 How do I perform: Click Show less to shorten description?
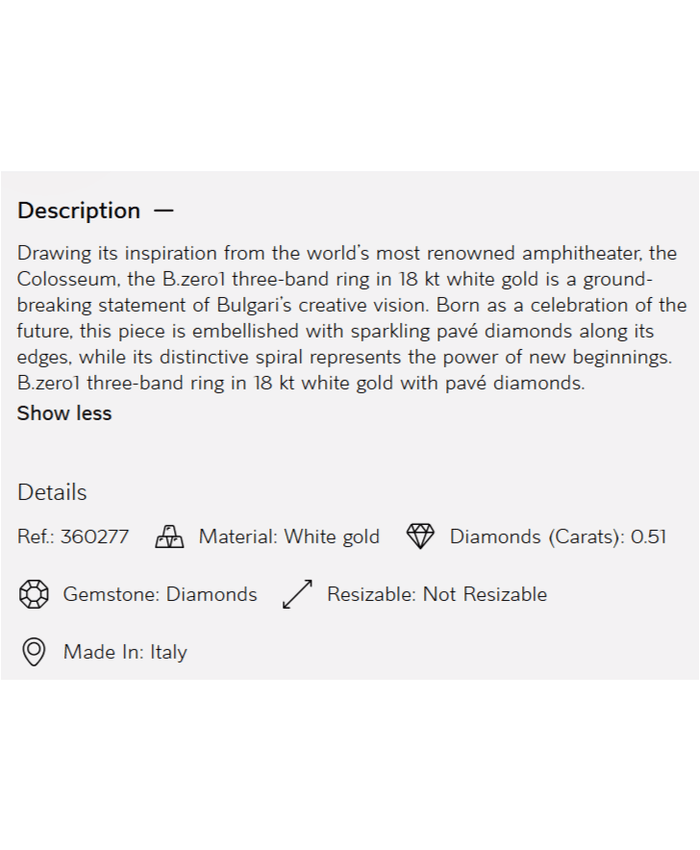tap(64, 414)
